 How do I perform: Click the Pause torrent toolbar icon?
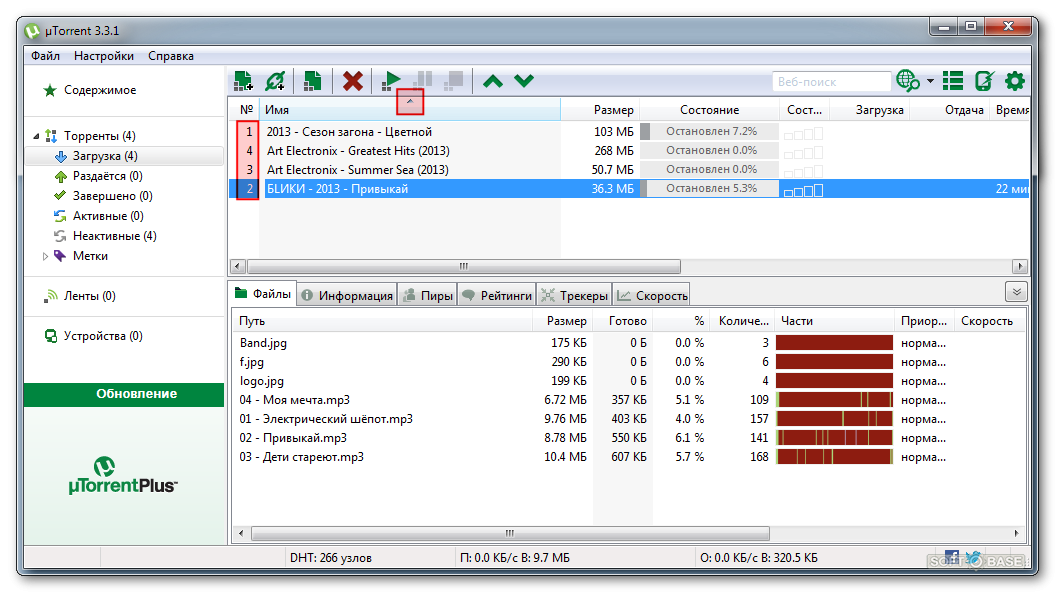click(x=423, y=81)
